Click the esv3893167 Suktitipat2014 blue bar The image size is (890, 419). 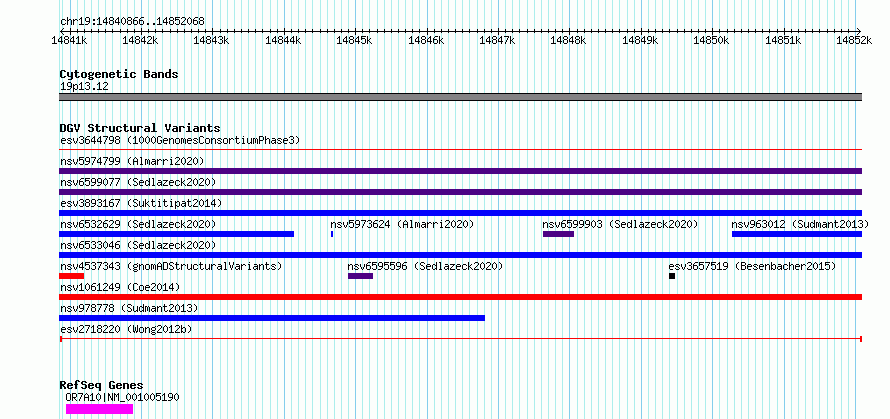pyautogui.click(x=460, y=213)
